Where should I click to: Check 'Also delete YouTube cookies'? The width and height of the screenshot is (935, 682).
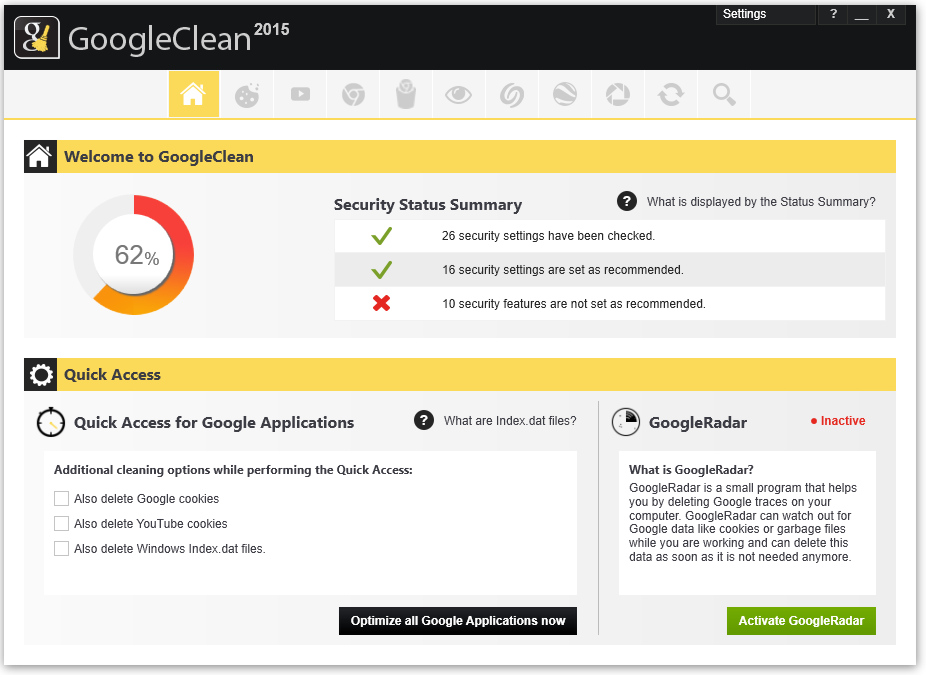click(x=61, y=523)
